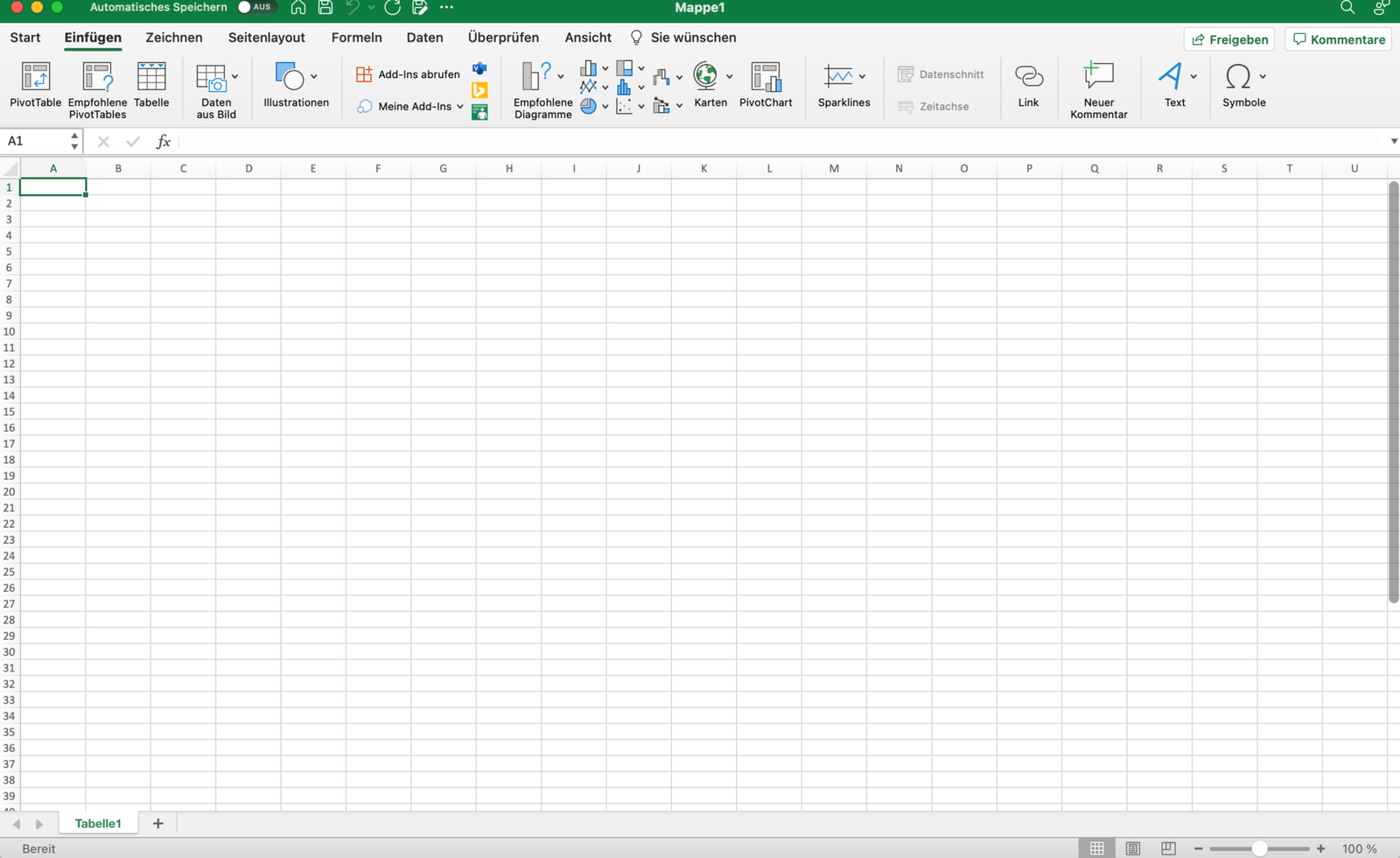Expand the Illustrationen dropdown
Viewport: 1400px width, 858px height.
click(x=312, y=75)
